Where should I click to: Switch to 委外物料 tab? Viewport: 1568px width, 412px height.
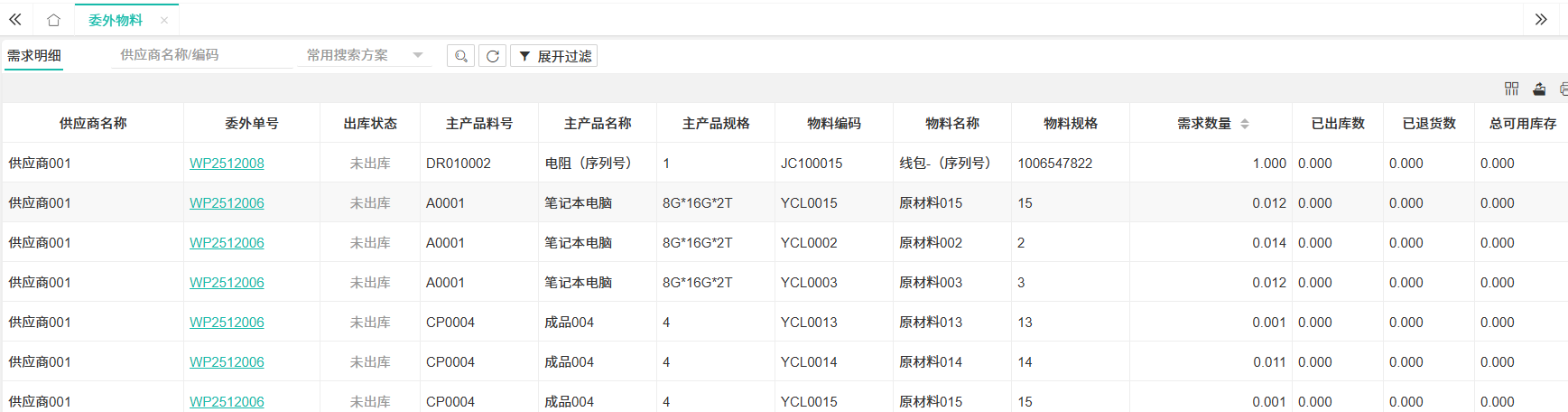116,20
